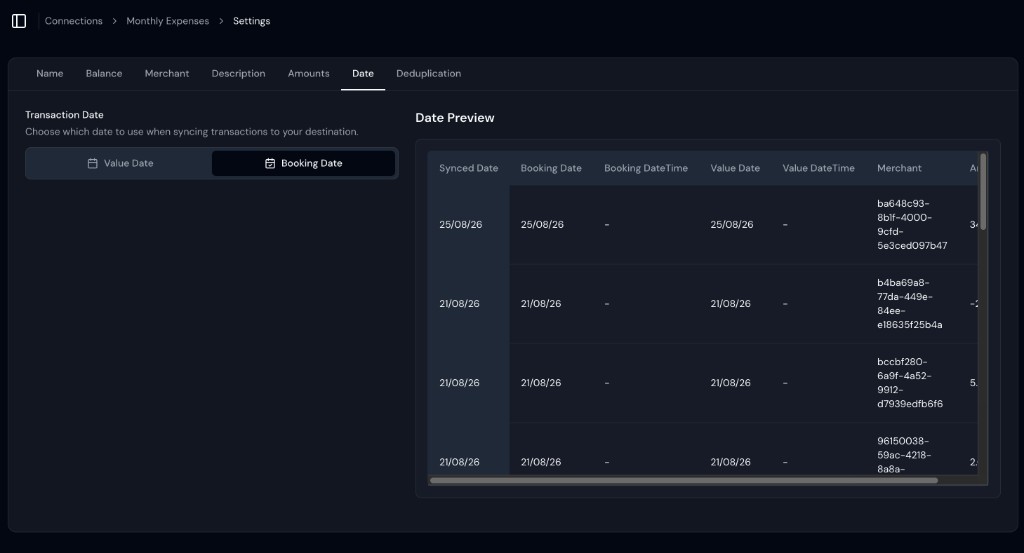Open Monthly Expenses breadcrumb link
The image size is (1024, 553).
point(168,21)
